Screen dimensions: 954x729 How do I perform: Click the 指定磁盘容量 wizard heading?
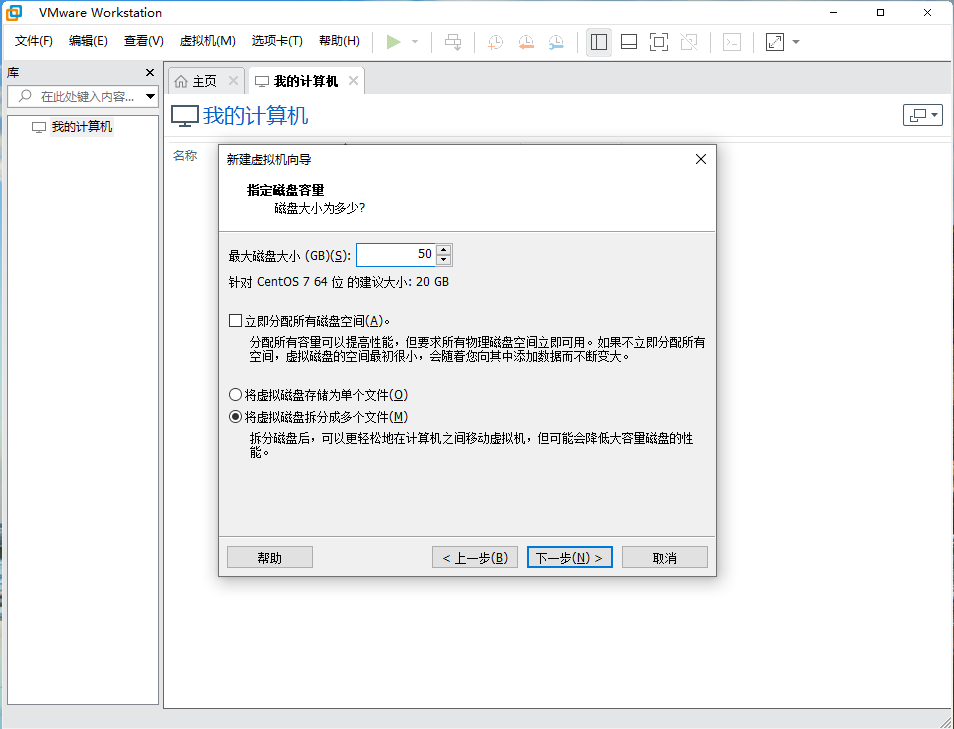(285, 190)
